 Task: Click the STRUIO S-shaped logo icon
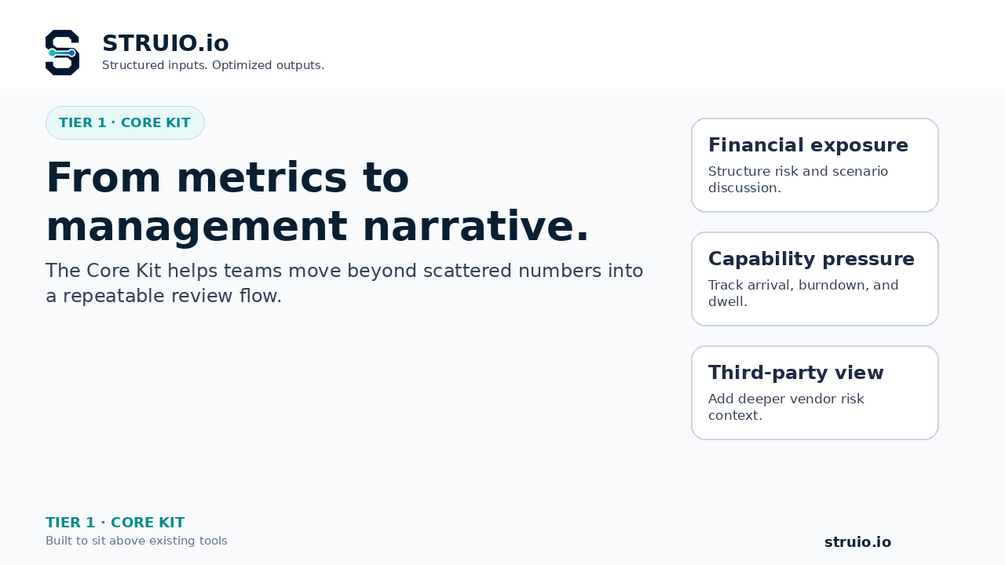click(62, 53)
